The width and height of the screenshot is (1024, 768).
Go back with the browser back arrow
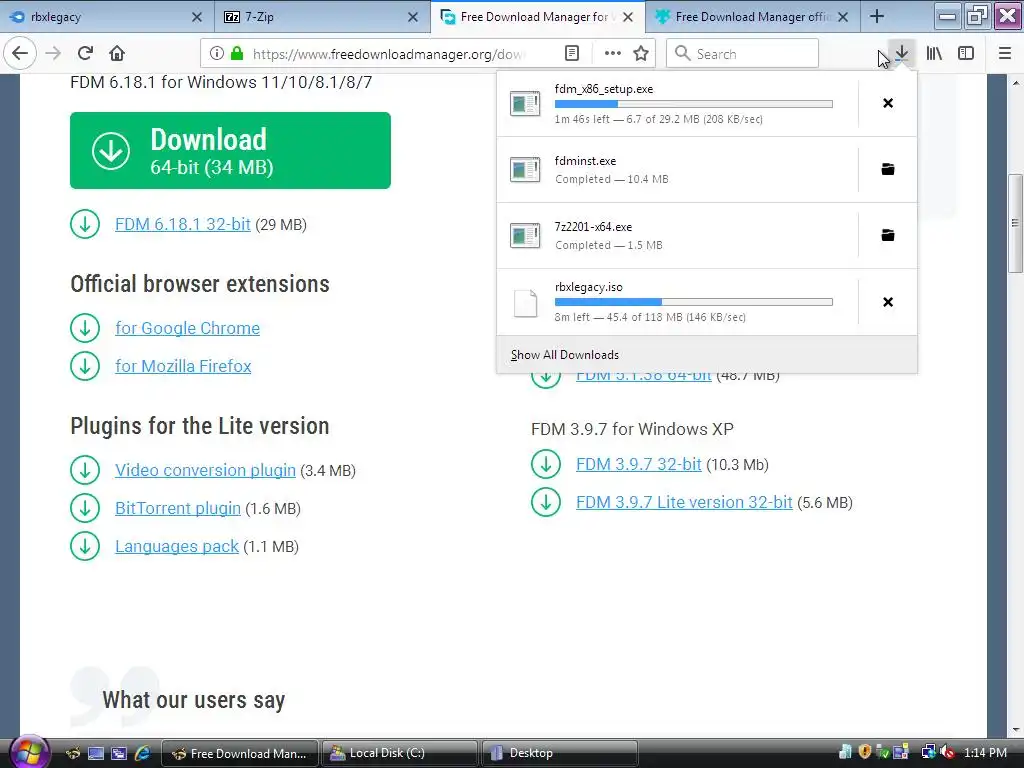(x=20, y=54)
